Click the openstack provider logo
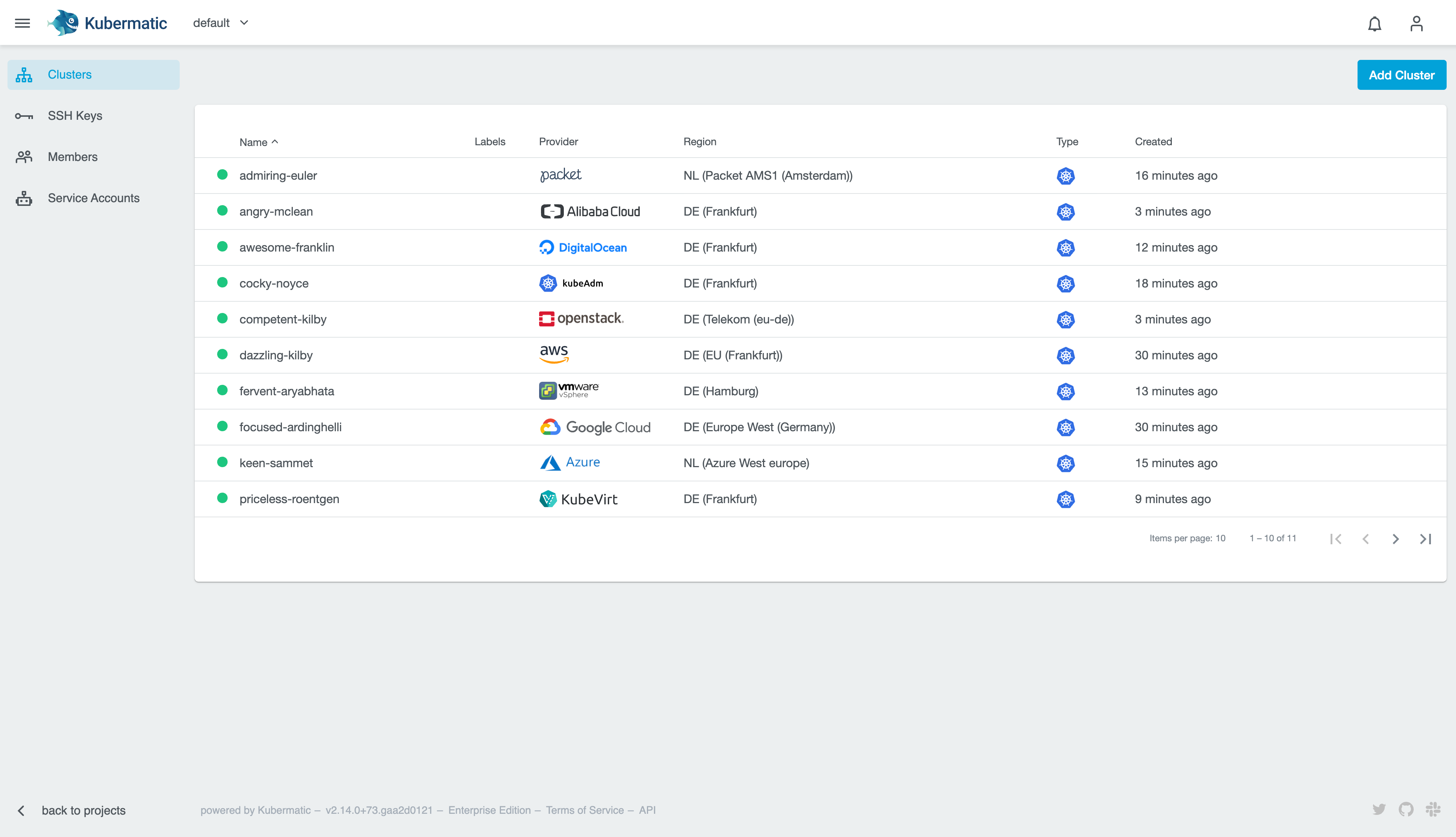This screenshot has height=837, width=1456. (582, 319)
